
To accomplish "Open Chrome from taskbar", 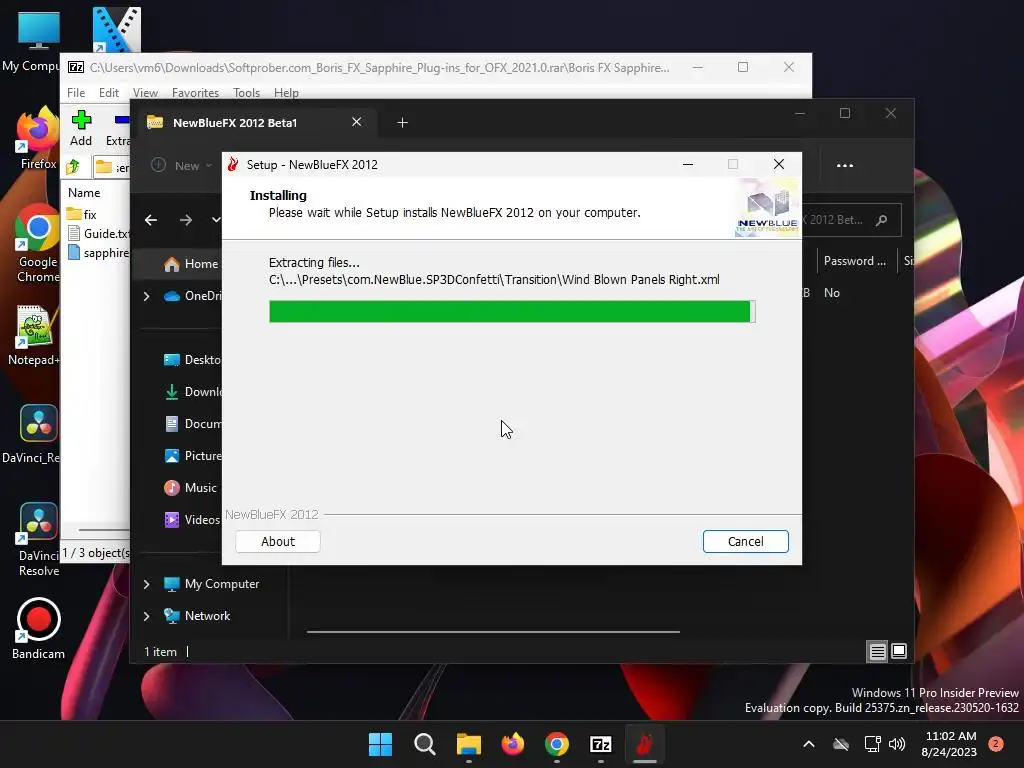I will pos(556,744).
